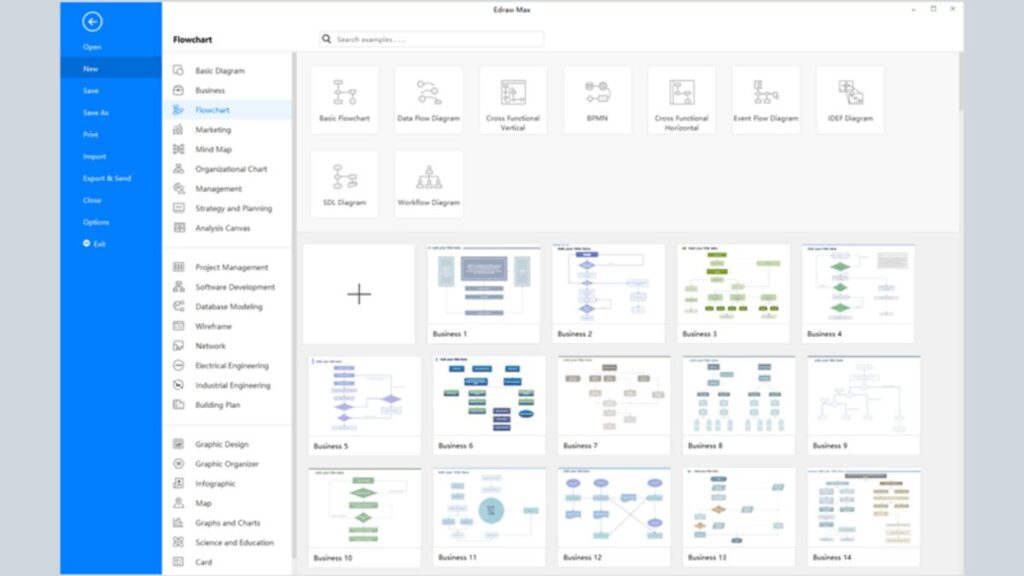
Task: Select Industrial Engineering category text
Action: coord(232,385)
